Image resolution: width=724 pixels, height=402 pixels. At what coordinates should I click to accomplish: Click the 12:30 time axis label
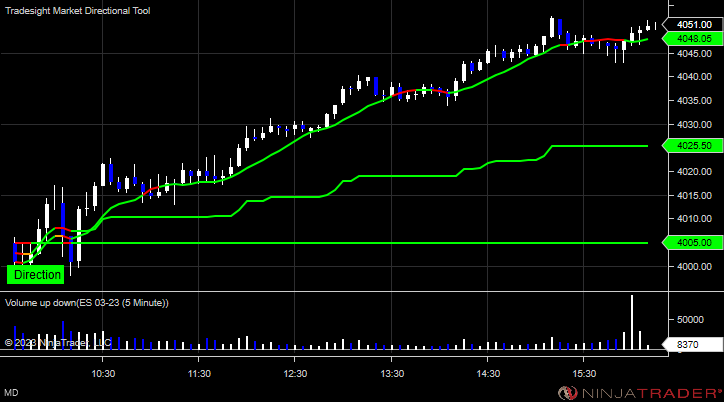pyautogui.click(x=295, y=373)
